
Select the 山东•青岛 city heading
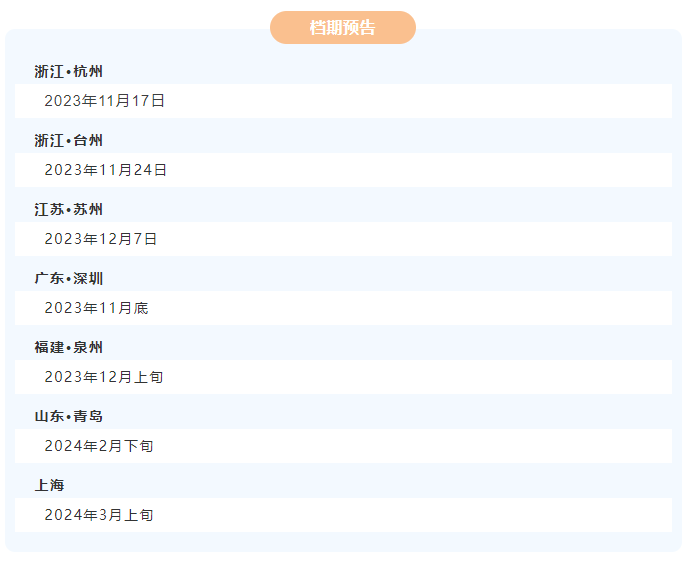click(68, 417)
